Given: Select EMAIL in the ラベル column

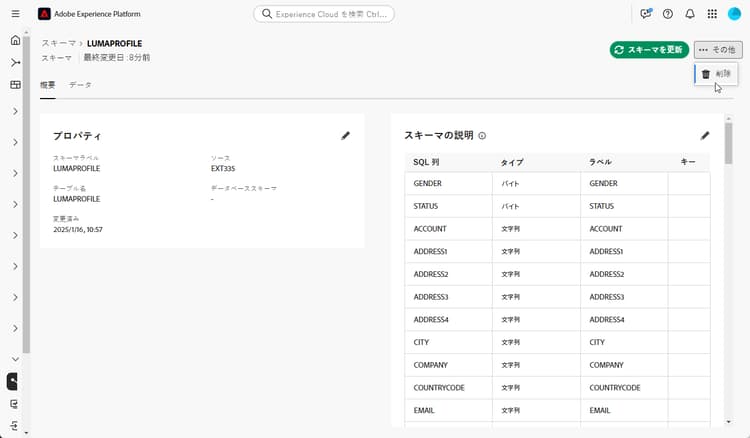Looking at the screenshot, I should click(599, 410).
